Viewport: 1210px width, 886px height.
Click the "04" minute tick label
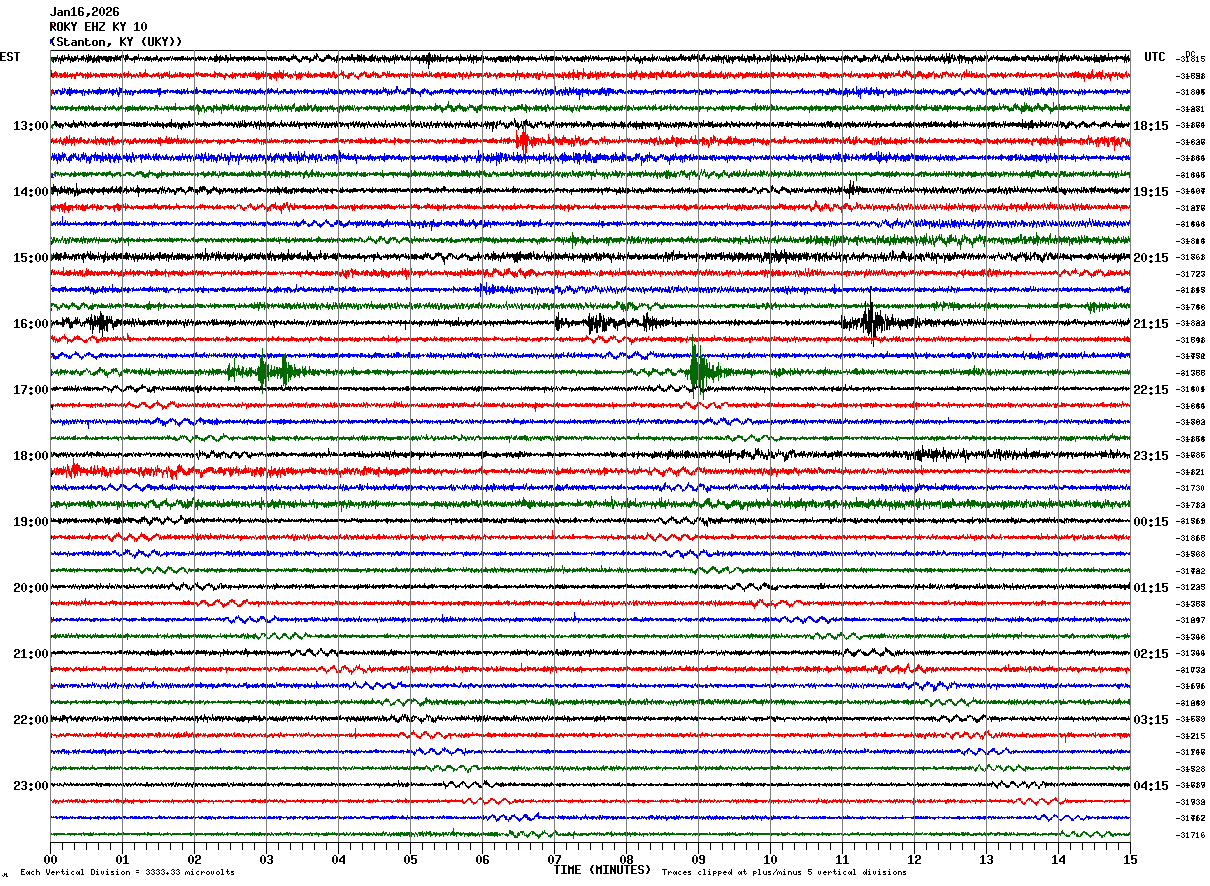click(x=338, y=859)
